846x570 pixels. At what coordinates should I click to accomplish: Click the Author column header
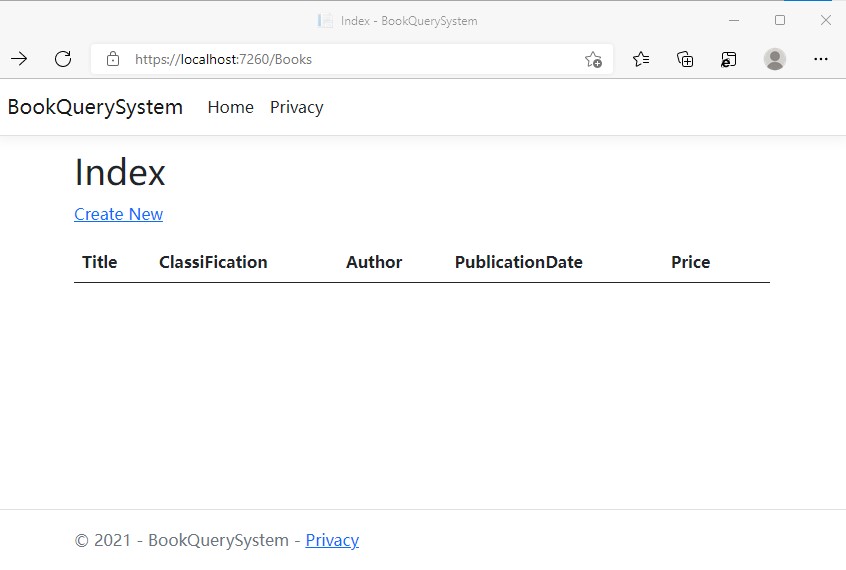[374, 262]
